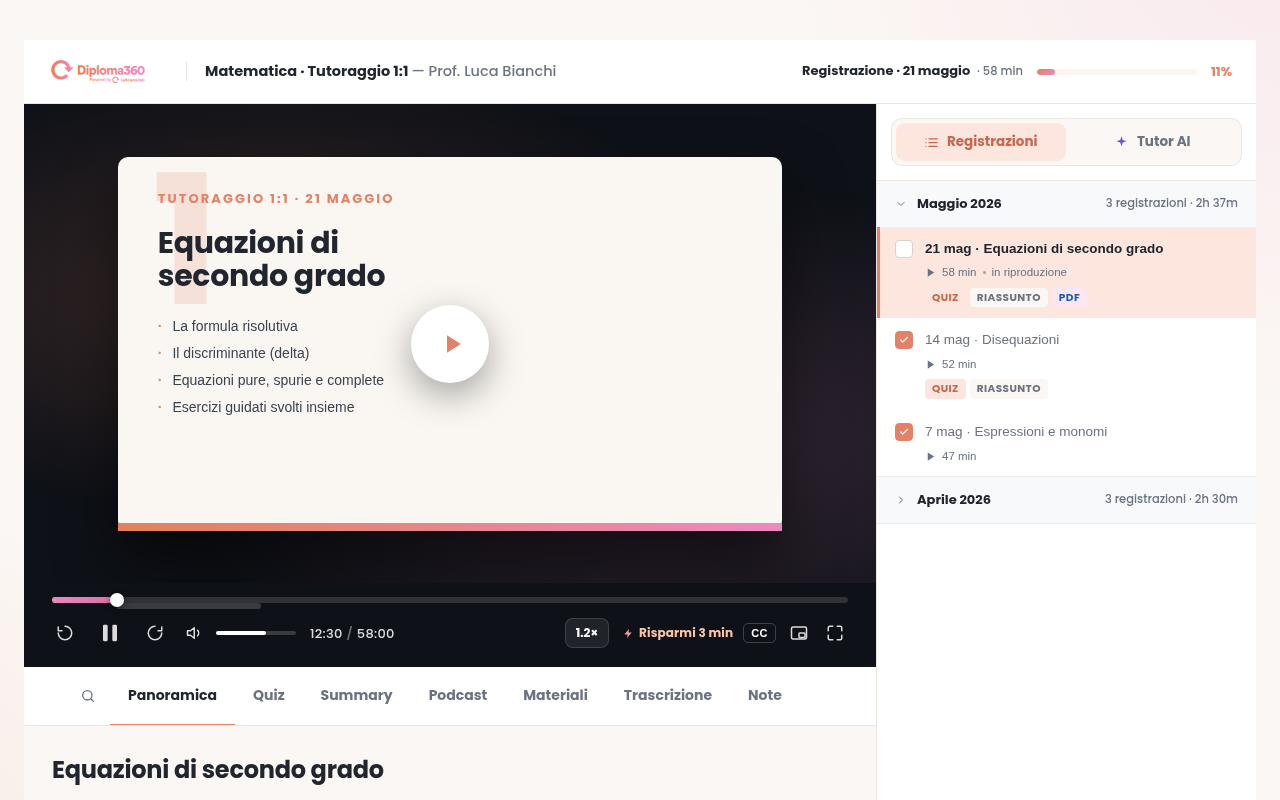
Task: Open RIASSUNTO tag of Disequazioni recording
Action: click(x=1009, y=389)
